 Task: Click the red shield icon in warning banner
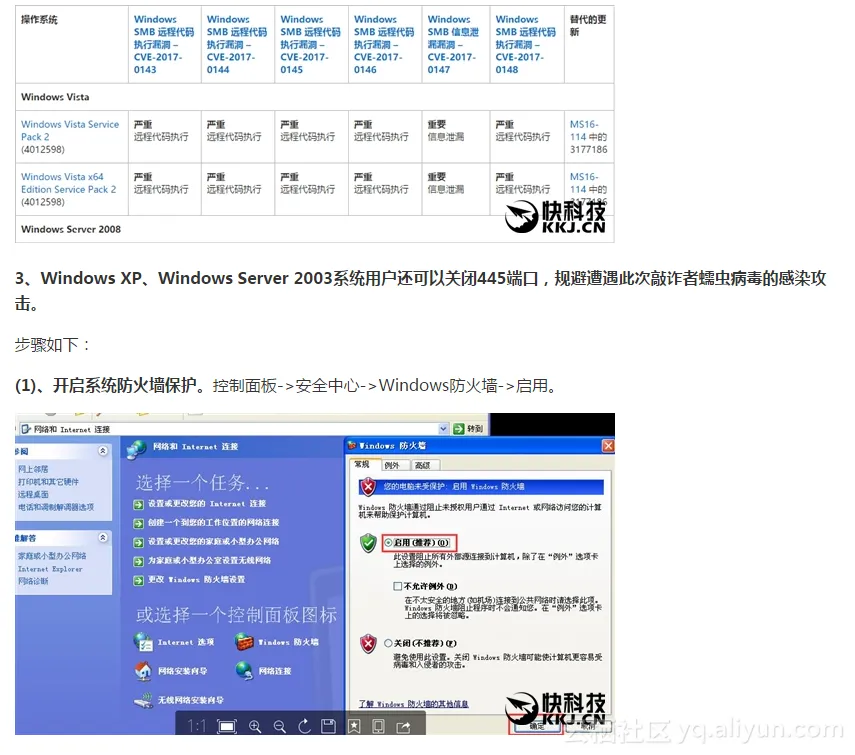point(369,486)
